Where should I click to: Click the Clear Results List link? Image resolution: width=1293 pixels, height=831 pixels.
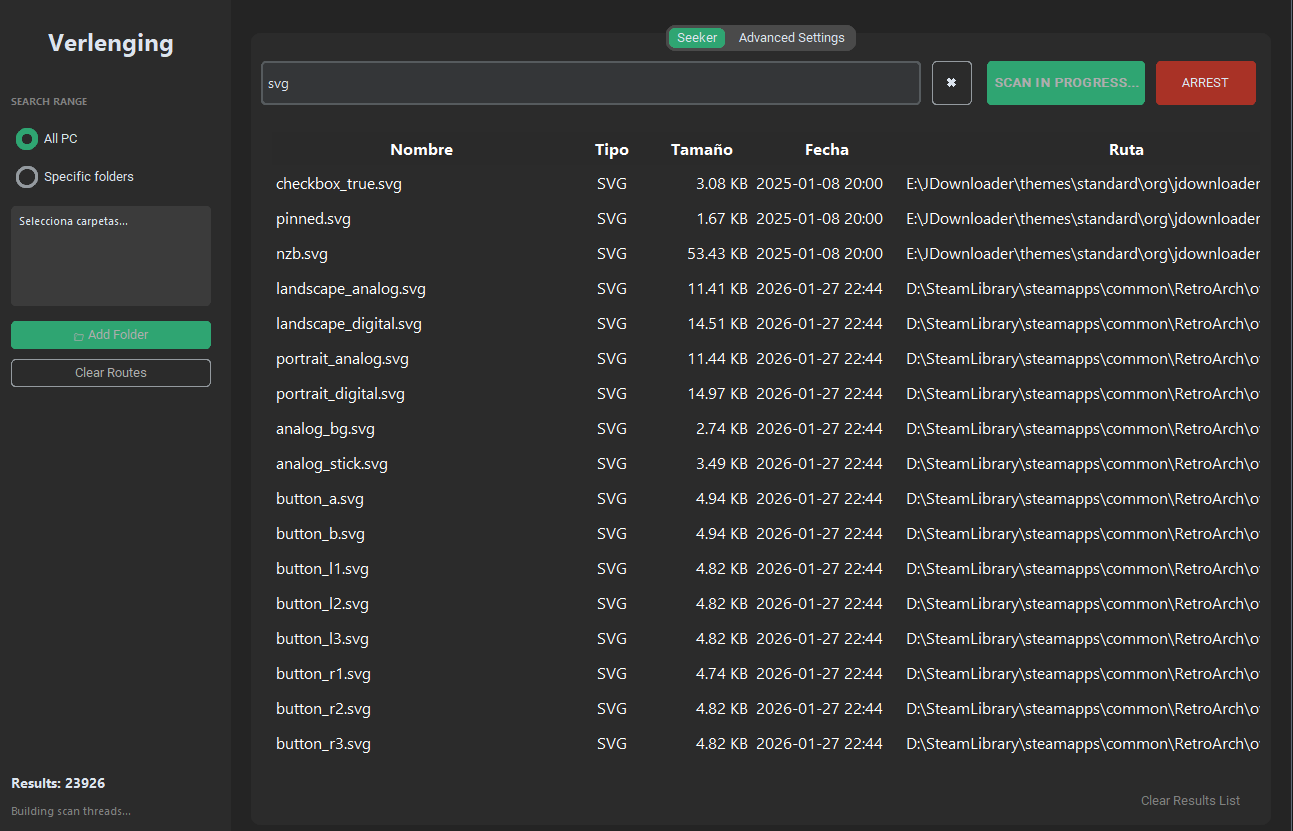click(x=1190, y=800)
